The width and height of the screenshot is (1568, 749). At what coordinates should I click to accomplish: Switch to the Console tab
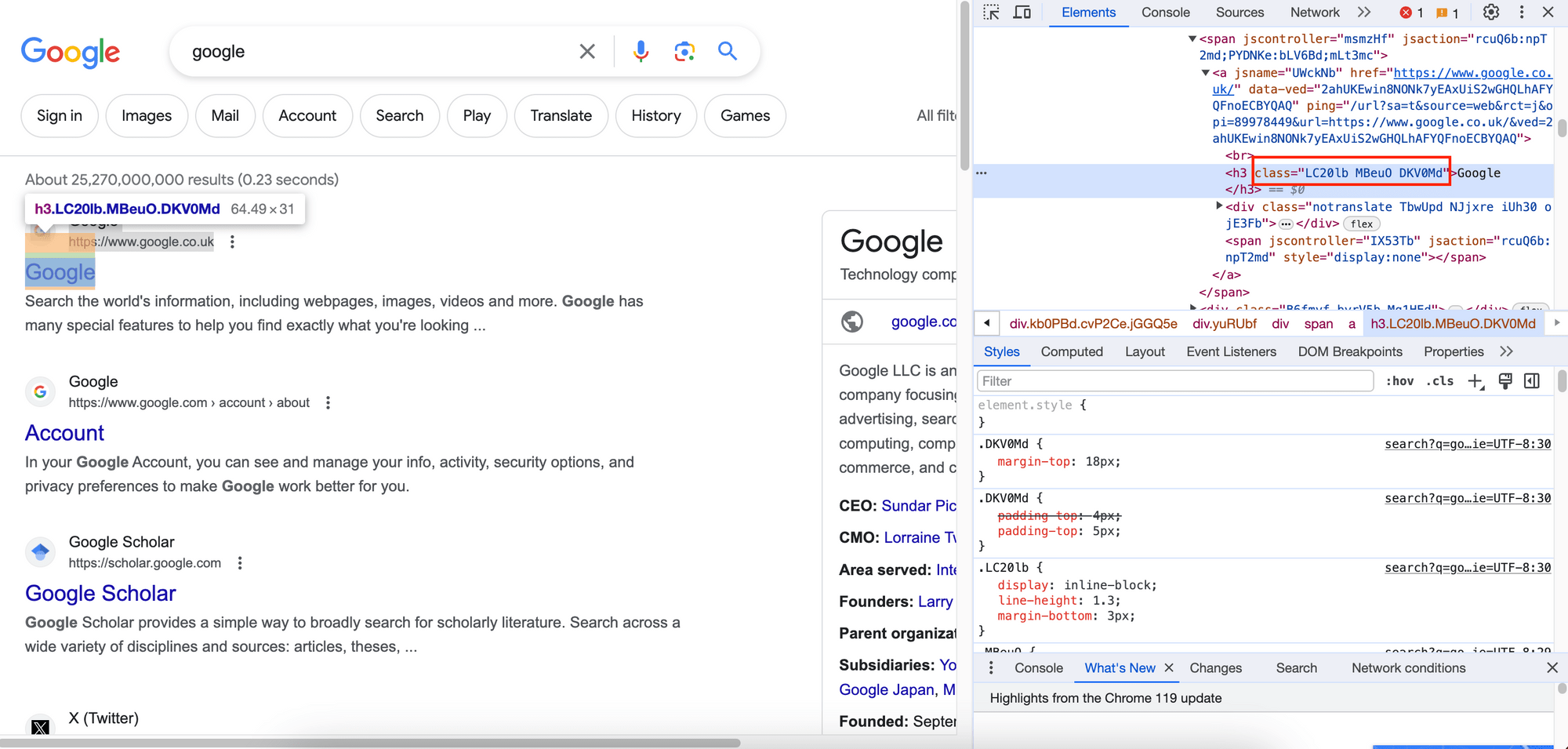[1166, 13]
